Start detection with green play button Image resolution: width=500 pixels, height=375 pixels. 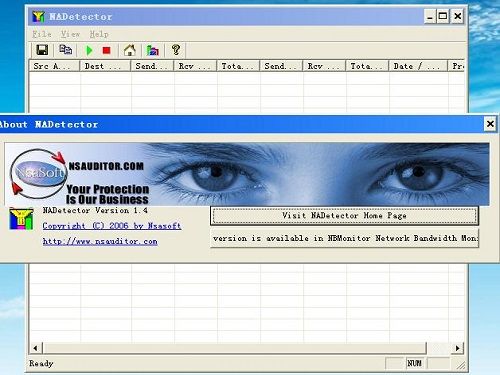click(x=89, y=50)
